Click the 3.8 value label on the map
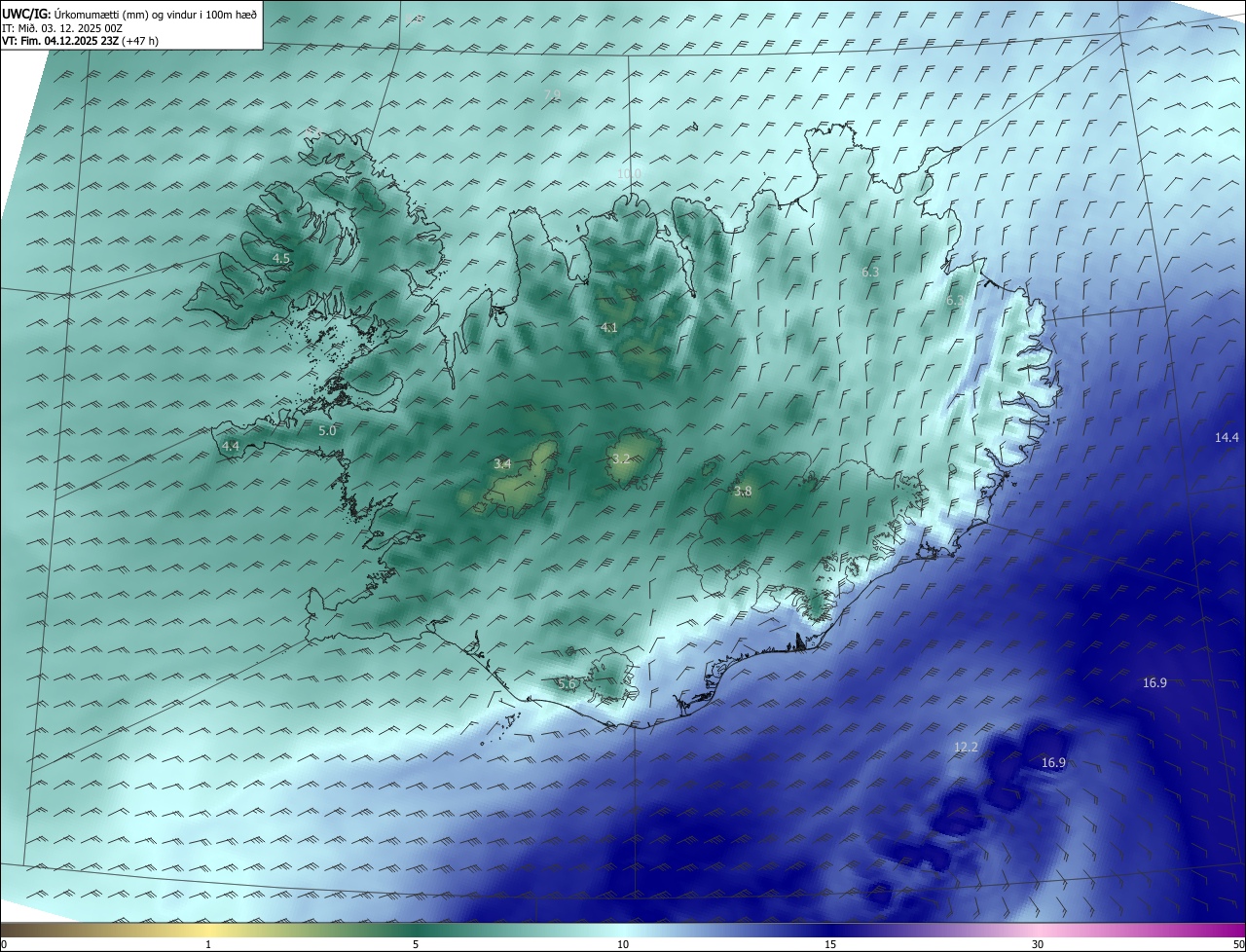Viewport: 1246px width, 952px height. coord(743,492)
